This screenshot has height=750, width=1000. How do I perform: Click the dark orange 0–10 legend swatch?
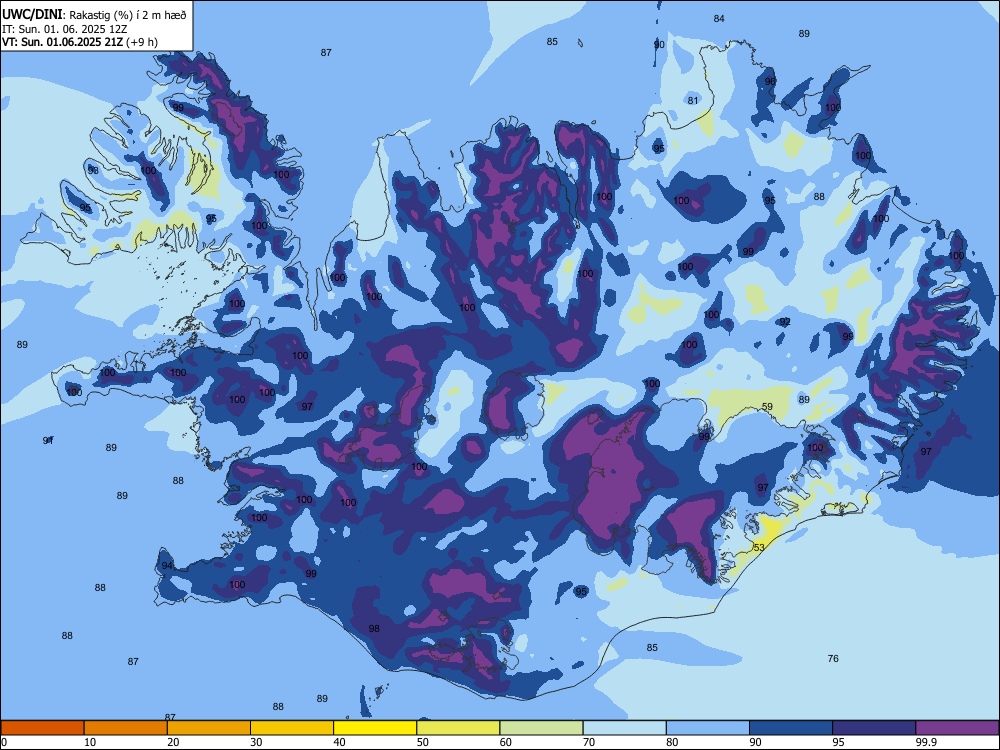pyautogui.click(x=42, y=728)
